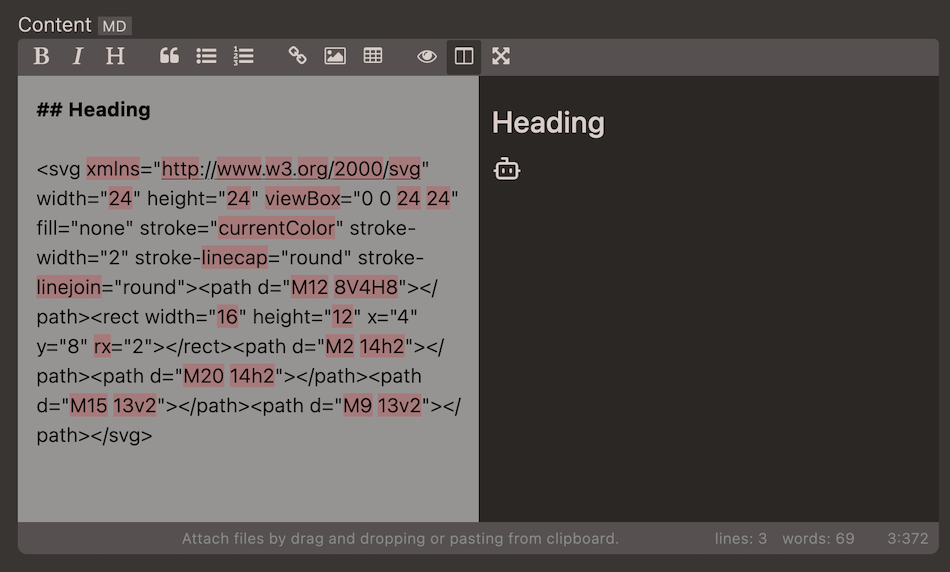This screenshot has height=572, width=950.
Task: Insert a hyperlink
Action: pyautogui.click(x=297, y=56)
